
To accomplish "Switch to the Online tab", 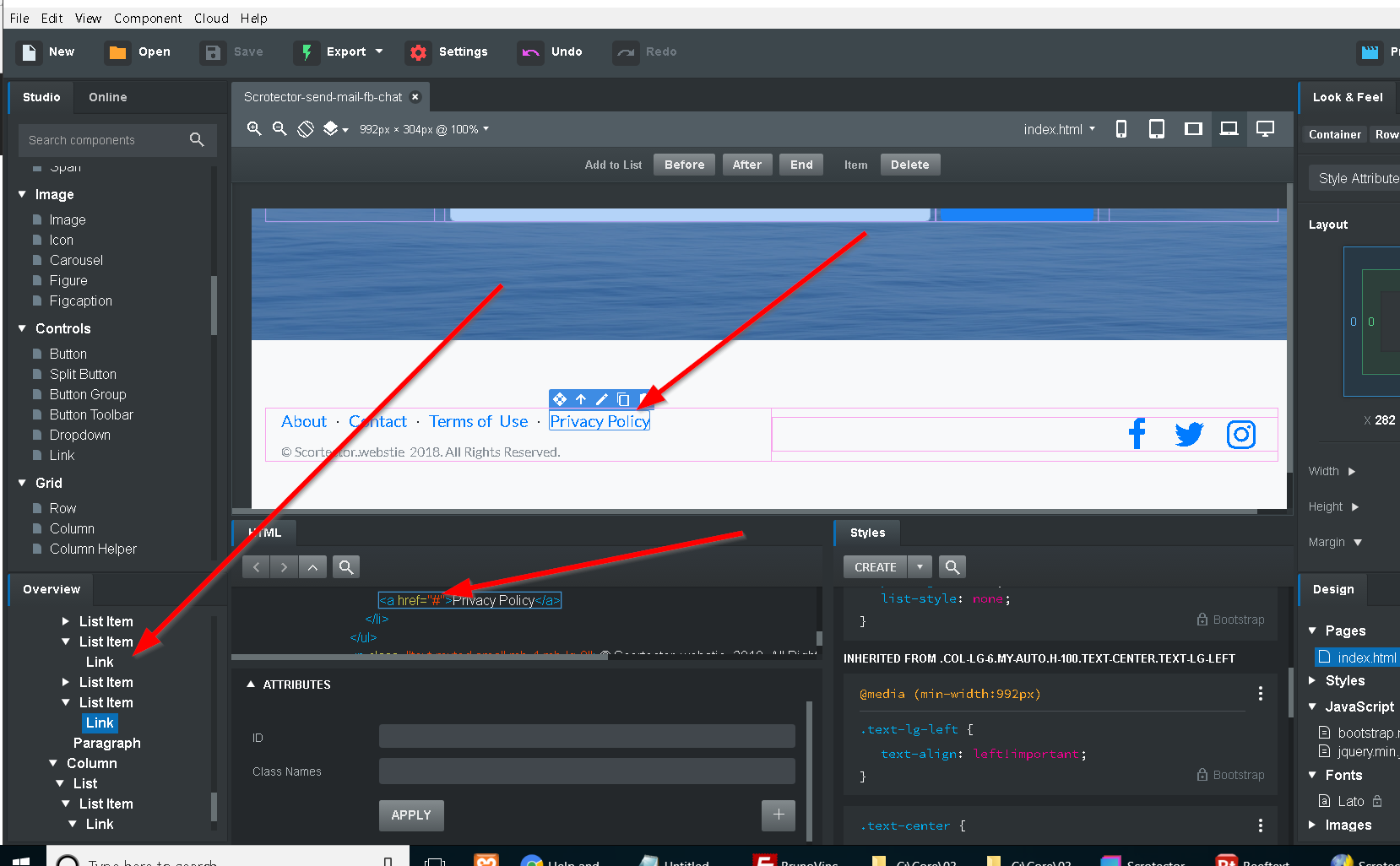I will pos(108,97).
